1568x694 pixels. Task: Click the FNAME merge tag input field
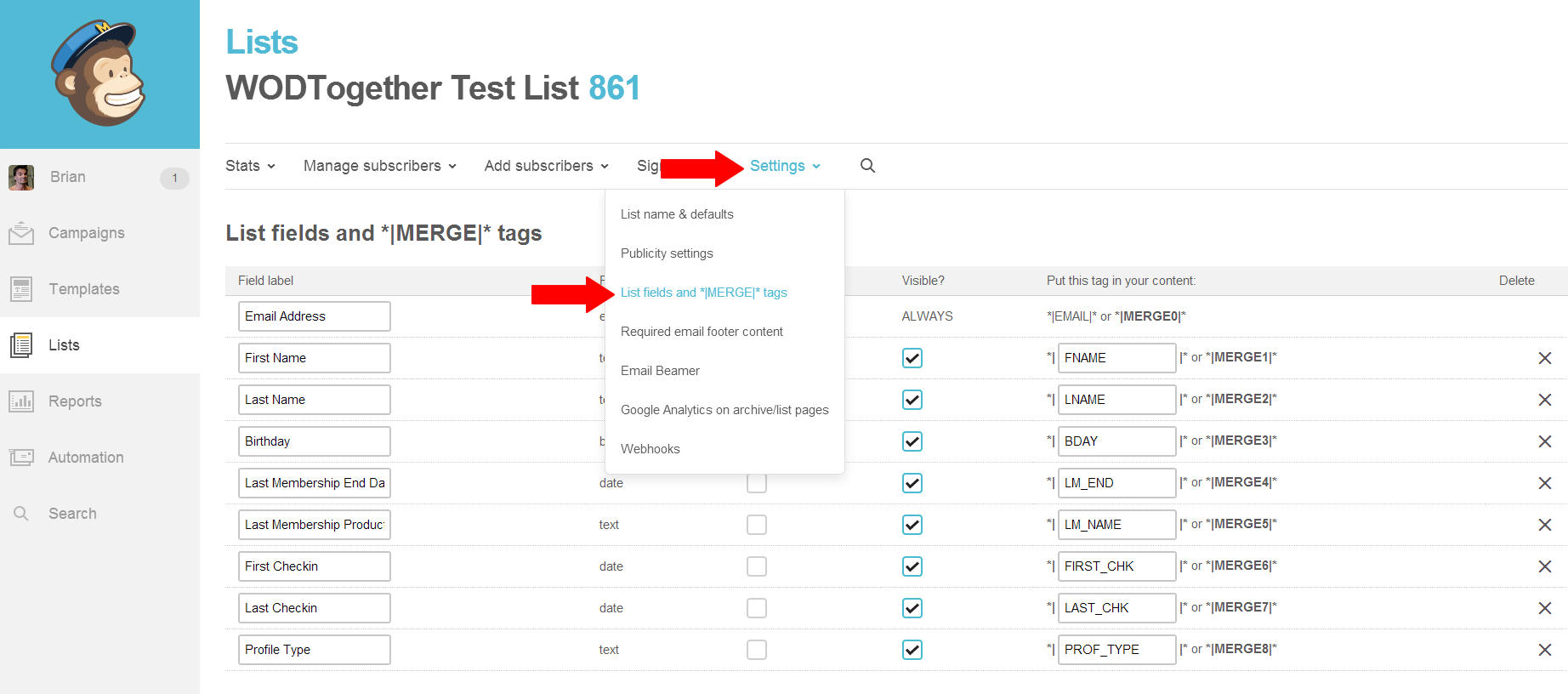point(1116,358)
